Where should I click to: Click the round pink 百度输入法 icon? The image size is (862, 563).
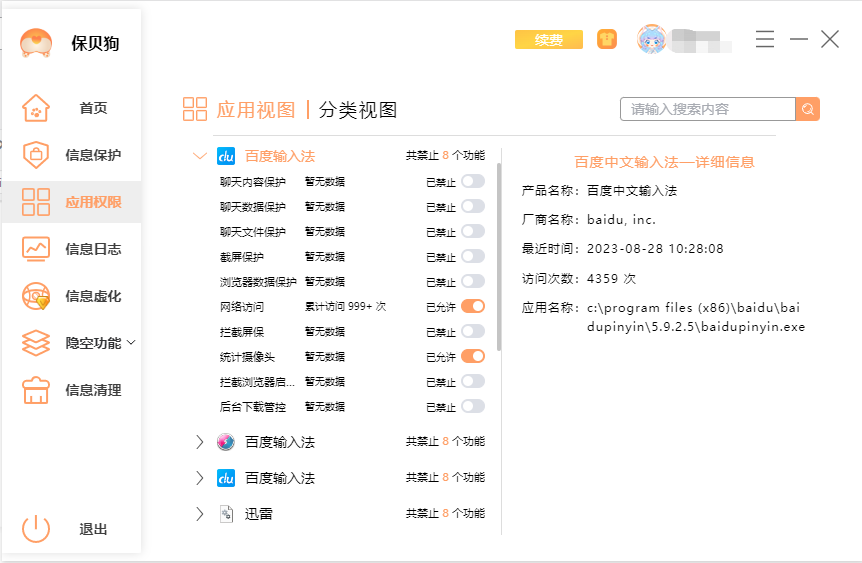coord(226,441)
